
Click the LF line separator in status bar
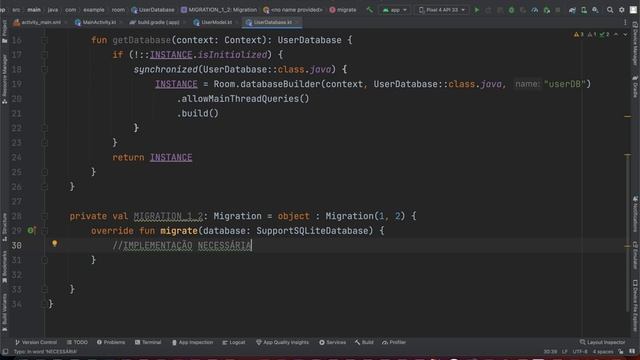tap(564, 351)
